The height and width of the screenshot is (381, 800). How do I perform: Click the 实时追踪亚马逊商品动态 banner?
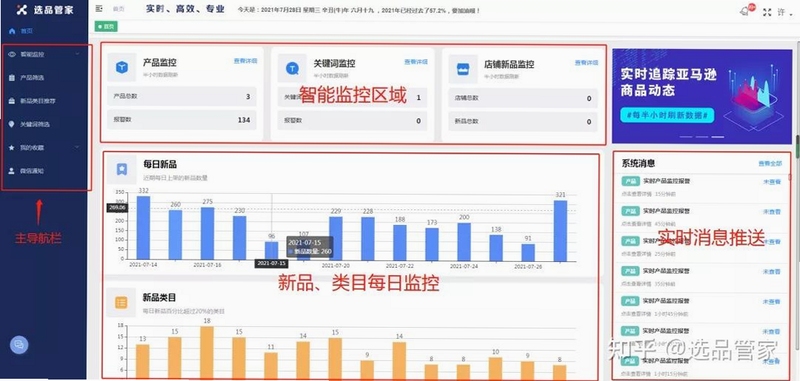pyautogui.click(x=702, y=96)
